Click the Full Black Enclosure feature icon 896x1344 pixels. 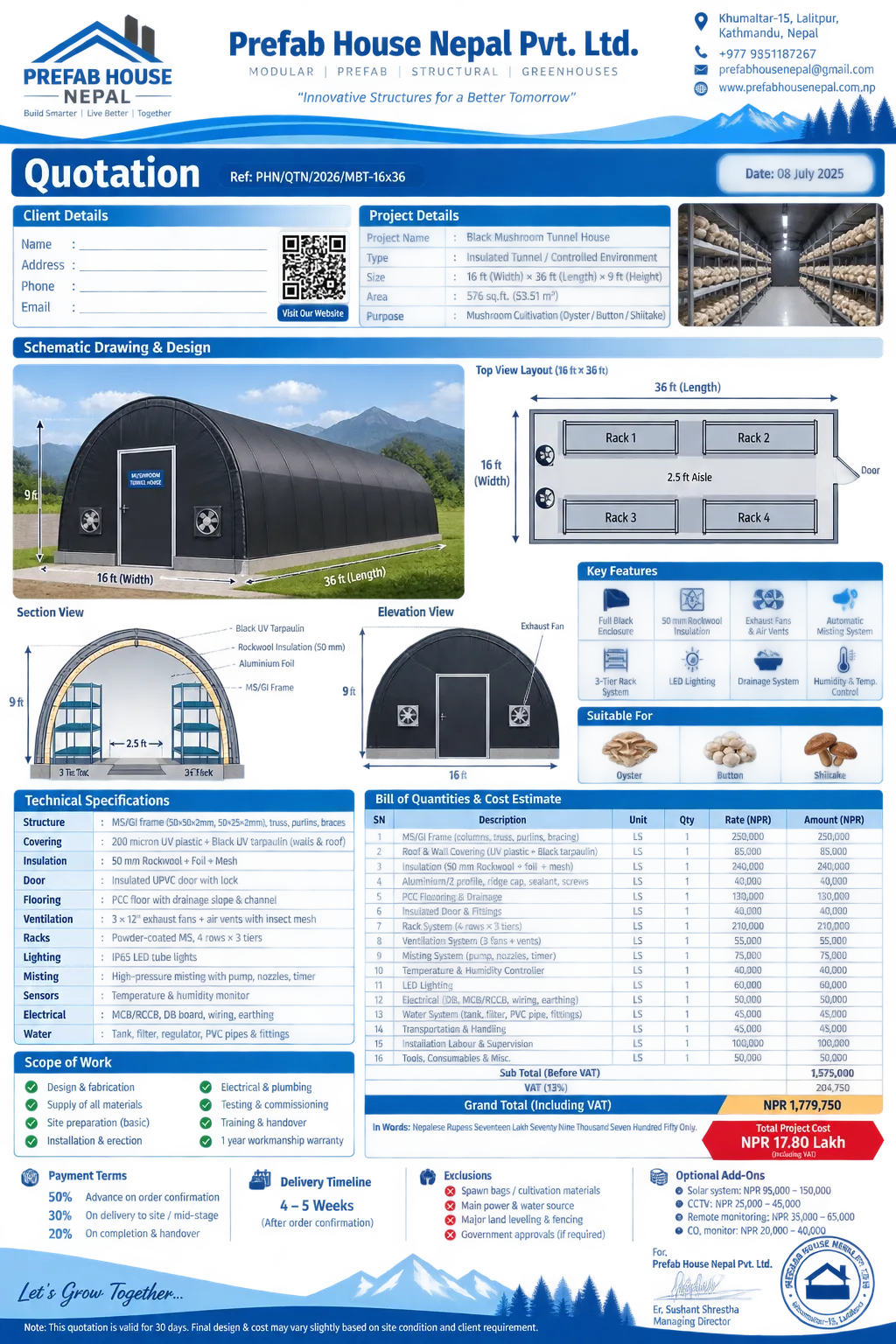[x=615, y=600]
